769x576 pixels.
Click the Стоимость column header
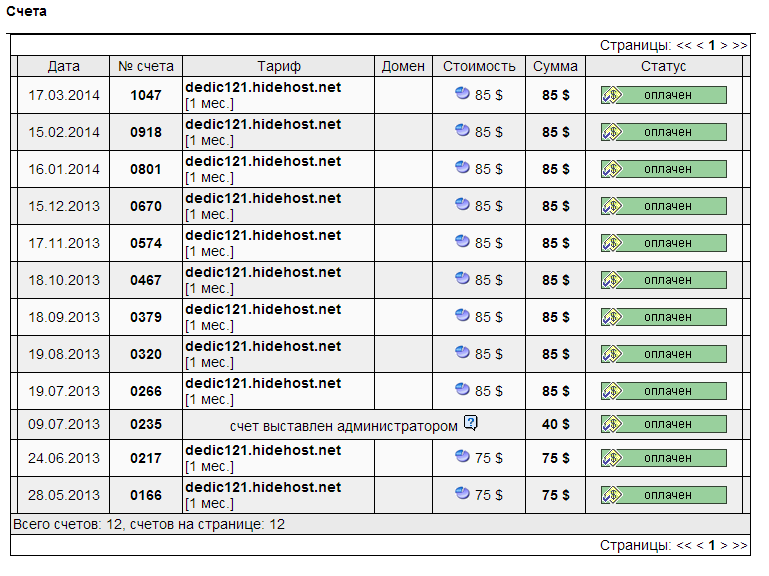[479, 66]
